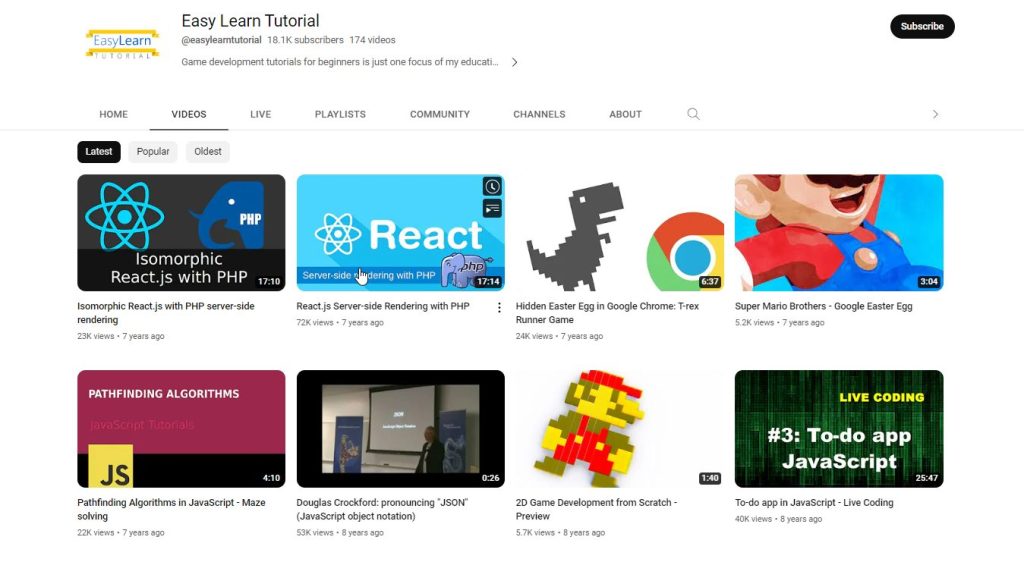Open three-dot menu for React.js video
Screen dimensions: 1024x562
click(499, 307)
